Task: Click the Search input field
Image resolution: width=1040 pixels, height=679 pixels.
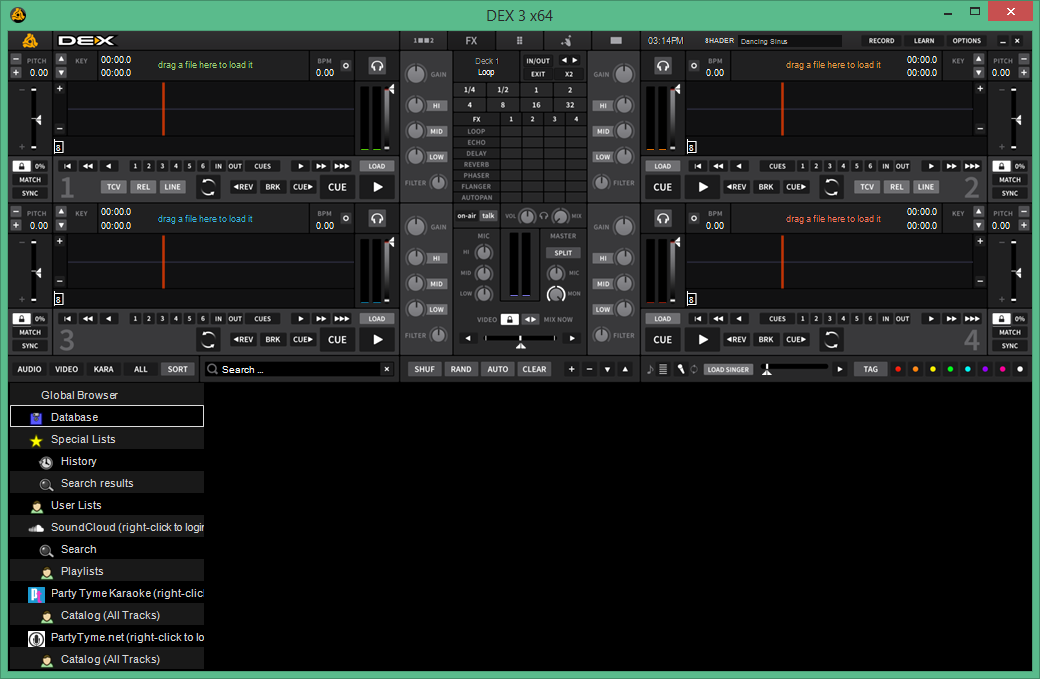Action: [300, 369]
